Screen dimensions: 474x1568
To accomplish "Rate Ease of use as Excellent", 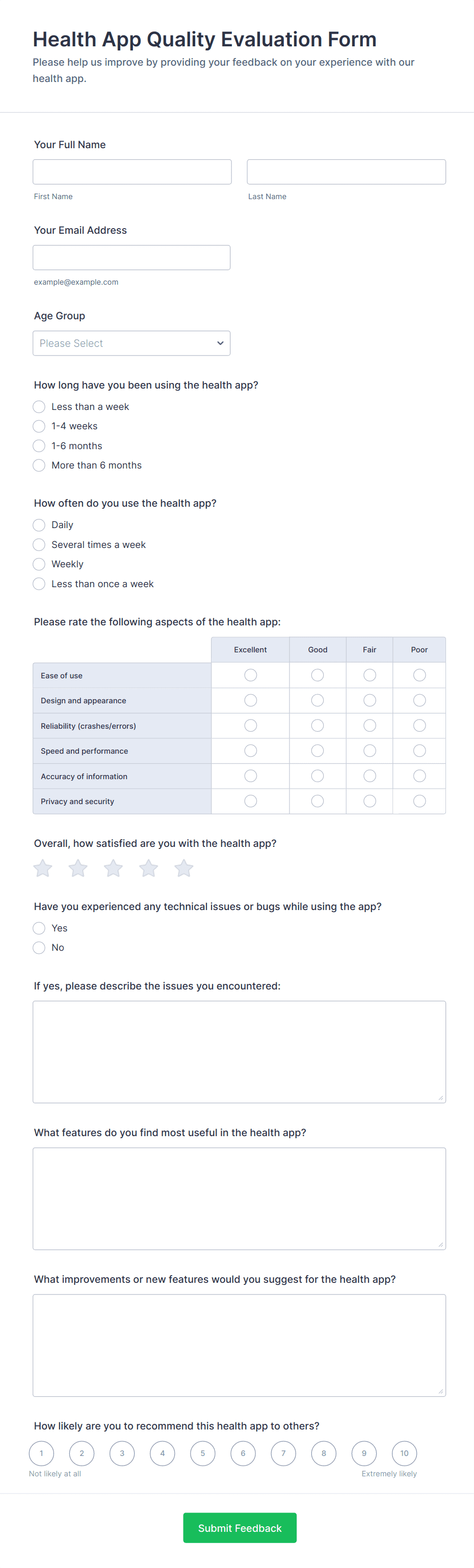I will (x=250, y=675).
